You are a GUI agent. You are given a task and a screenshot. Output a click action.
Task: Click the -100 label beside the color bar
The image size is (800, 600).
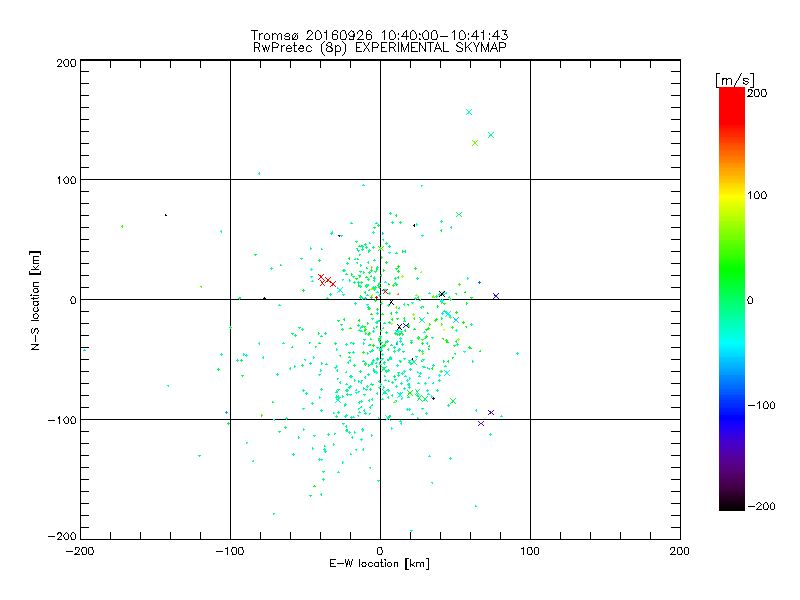pos(761,404)
